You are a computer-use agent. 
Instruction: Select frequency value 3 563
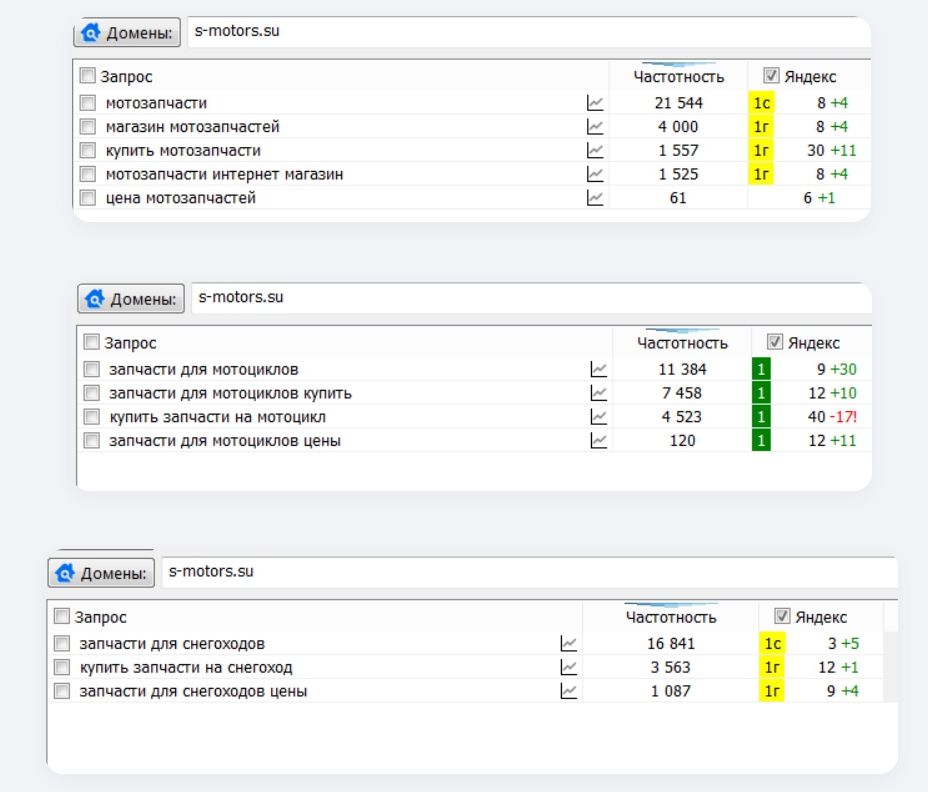pyautogui.click(x=671, y=667)
